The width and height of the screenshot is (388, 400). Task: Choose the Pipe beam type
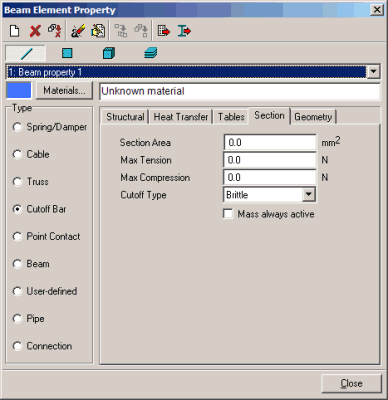pyautogui.click(x=17, y=319)
